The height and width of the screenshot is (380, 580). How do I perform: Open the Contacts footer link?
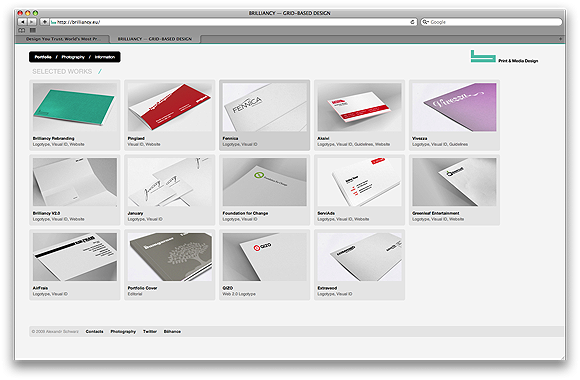[x=94, y=332]
